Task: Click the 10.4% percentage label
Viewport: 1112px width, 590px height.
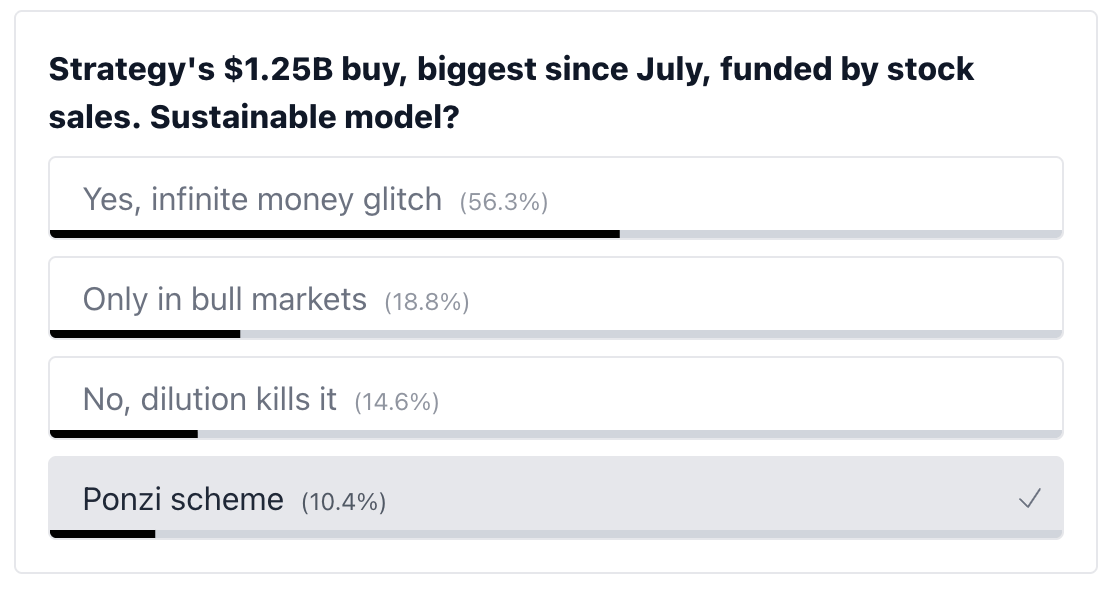Action: (x=343, y=501)
